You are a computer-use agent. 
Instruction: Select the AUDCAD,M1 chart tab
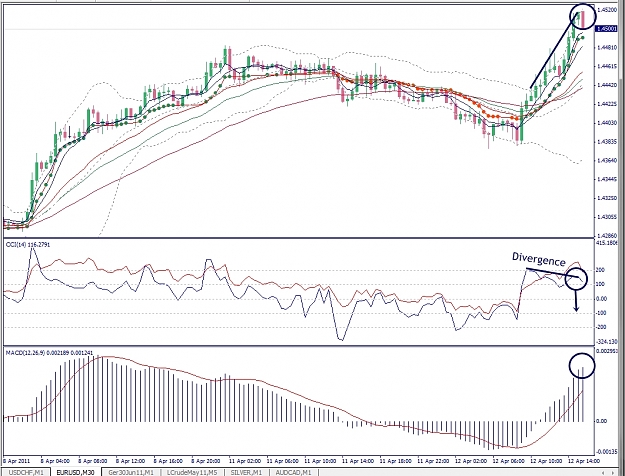(x=293, y=472)
